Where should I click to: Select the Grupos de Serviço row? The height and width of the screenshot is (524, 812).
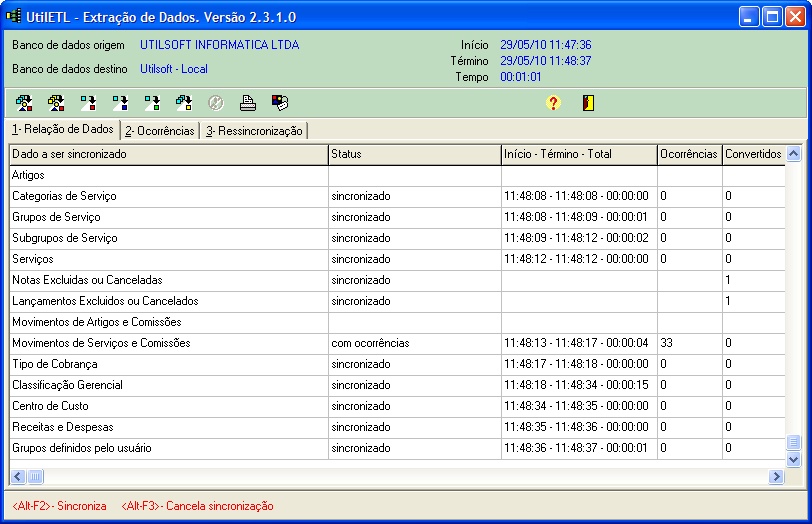(x=397, y=217)
